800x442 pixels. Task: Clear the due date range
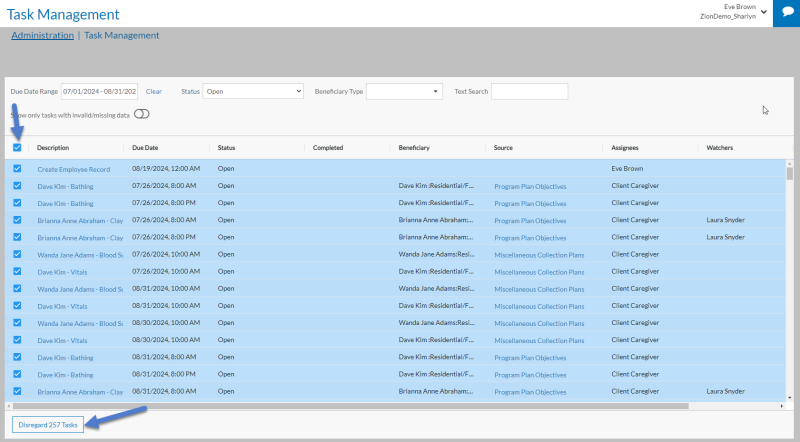(x=154, y=91)
